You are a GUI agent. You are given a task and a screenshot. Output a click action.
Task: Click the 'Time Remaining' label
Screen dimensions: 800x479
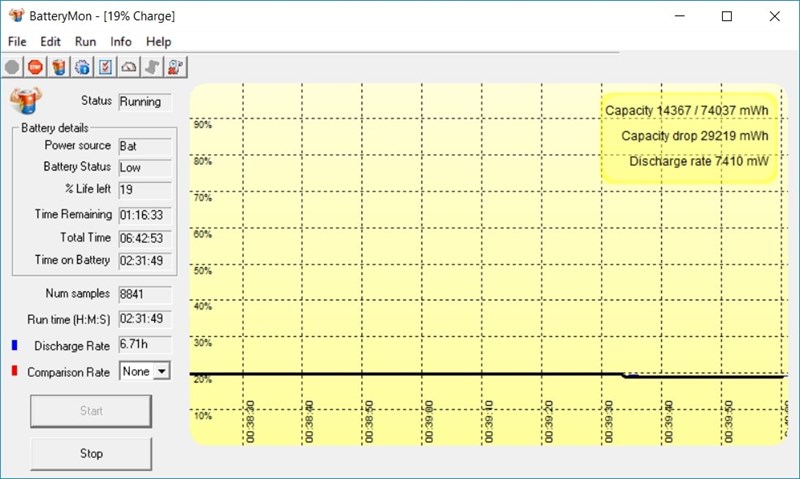click(73, 214)
